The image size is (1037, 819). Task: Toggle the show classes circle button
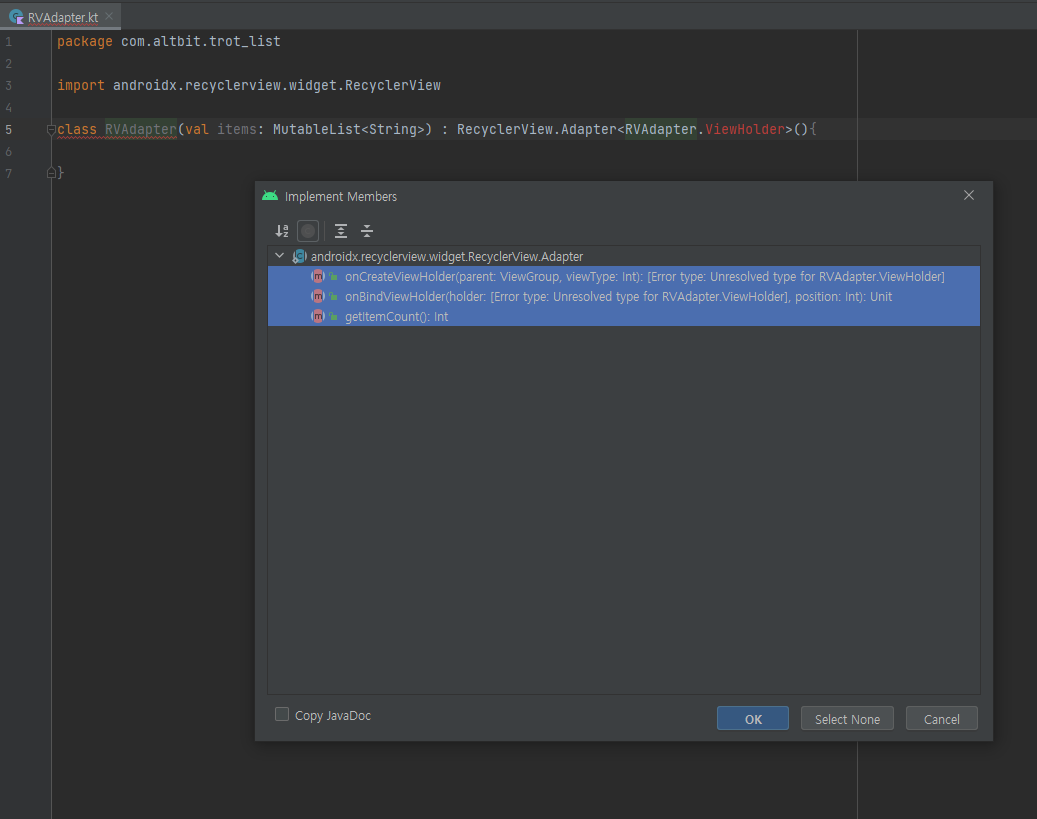tap(308, 231)
